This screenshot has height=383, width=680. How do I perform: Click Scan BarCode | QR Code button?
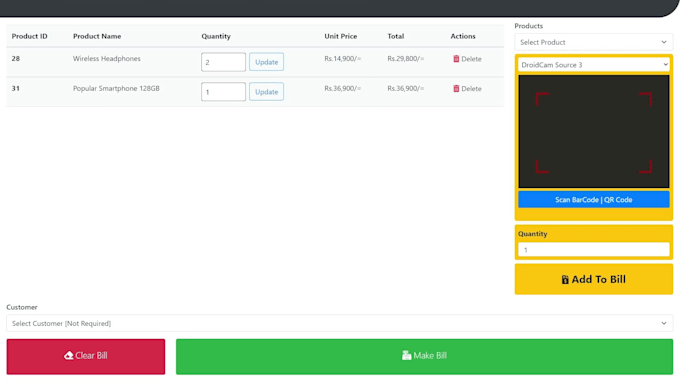[x=593, y=200]
